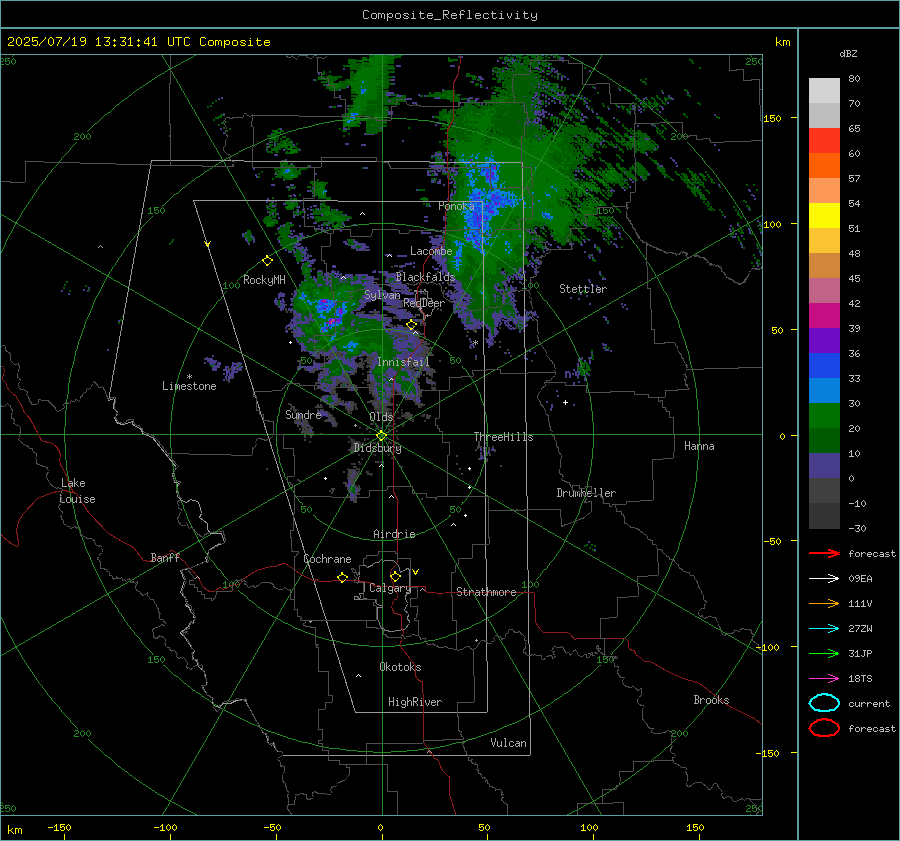The image size is (900, 841).
Task: Click the Ponoka city label
Action: click(456, 206)
